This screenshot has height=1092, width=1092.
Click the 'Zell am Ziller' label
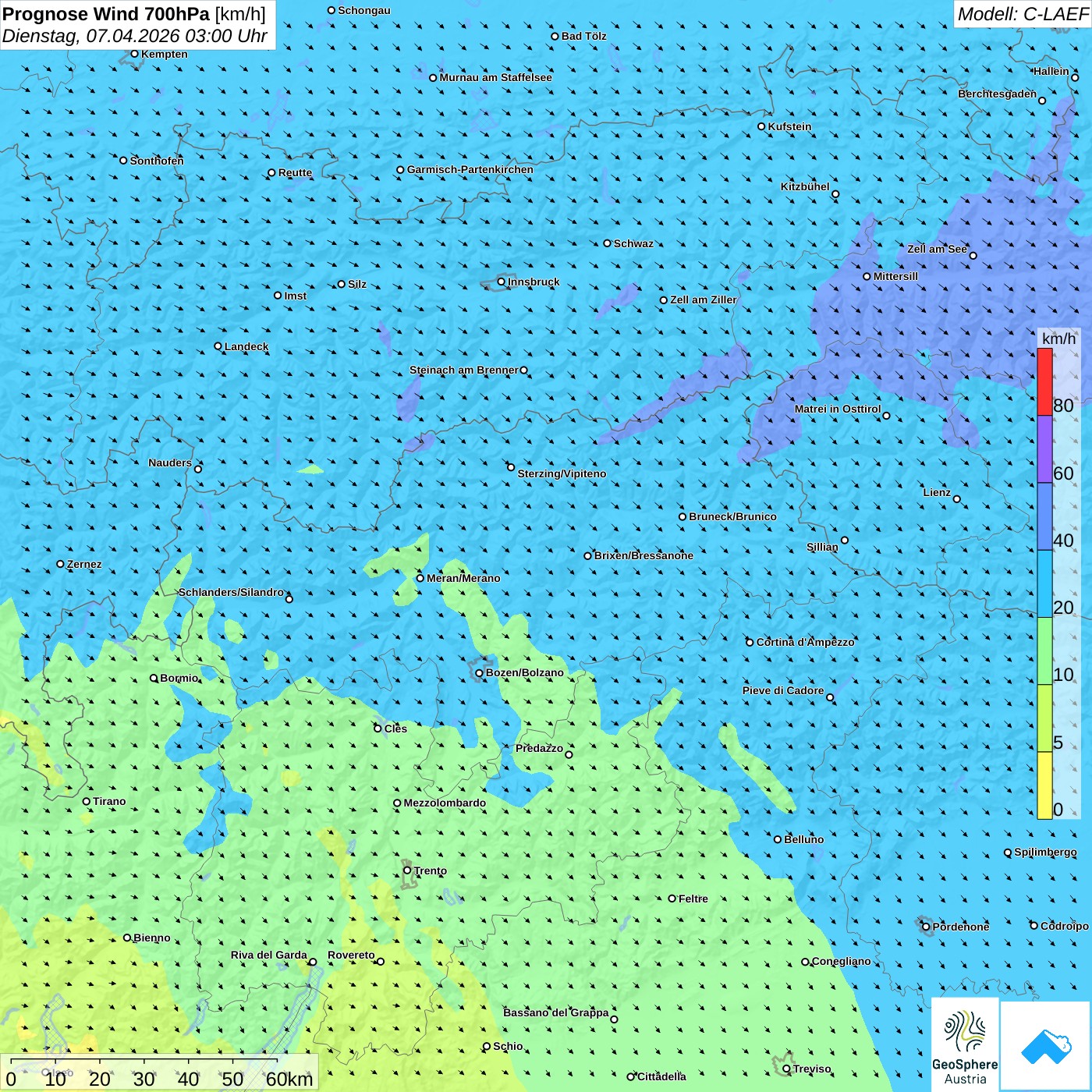tap(704, 300)
